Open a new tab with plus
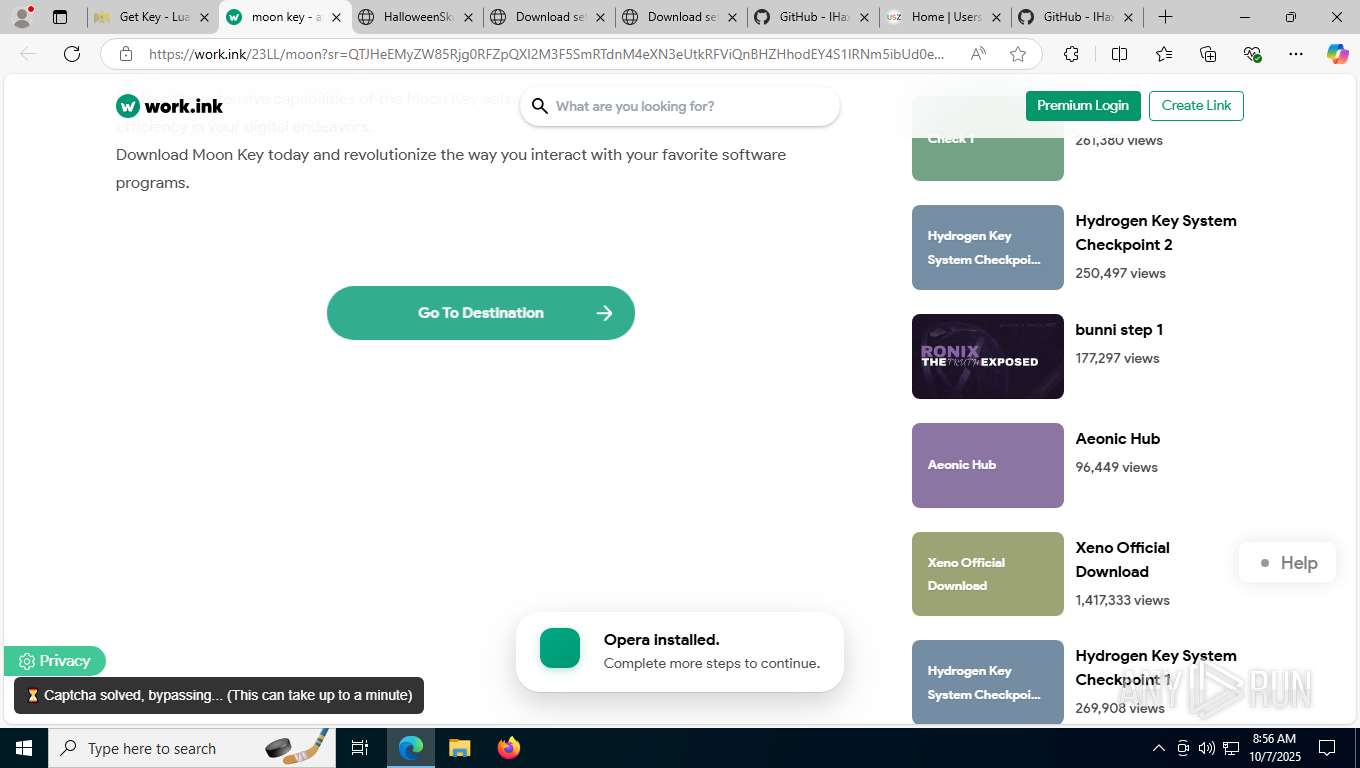Screen dimensions: 1360x768 (1165, 17)
